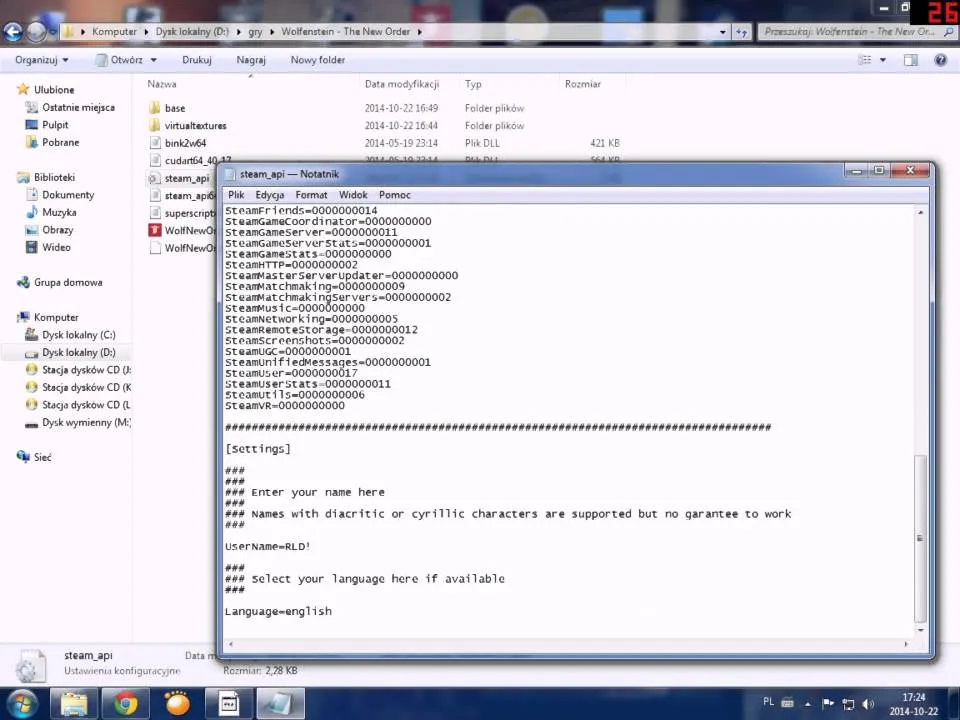Click the Notatnik vertical scrollbar thumb
The height and width of the screenshot is (720, 960).
pos(920,539)
